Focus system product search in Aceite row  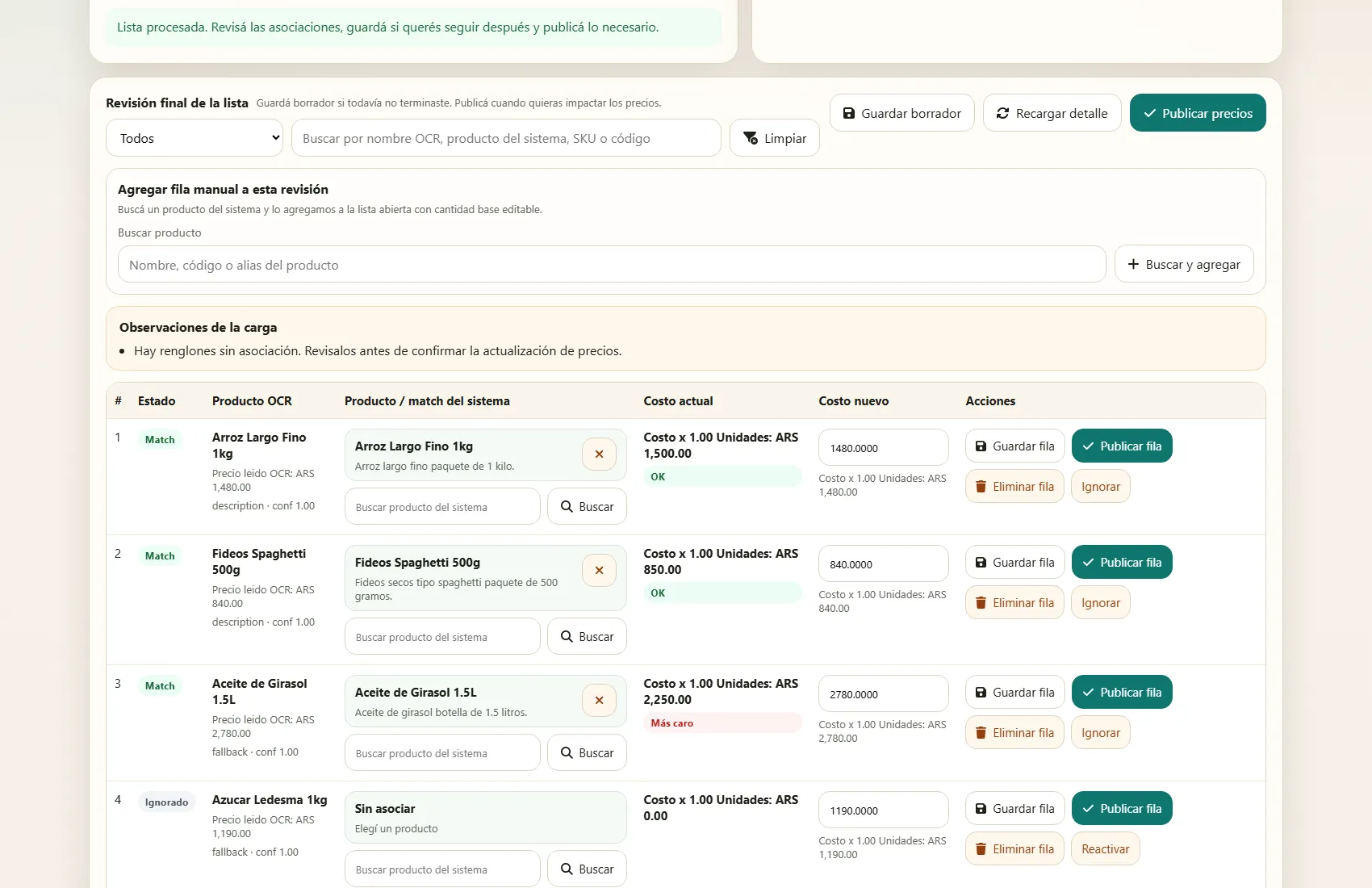pyautogui.click(x=442, y=753)
